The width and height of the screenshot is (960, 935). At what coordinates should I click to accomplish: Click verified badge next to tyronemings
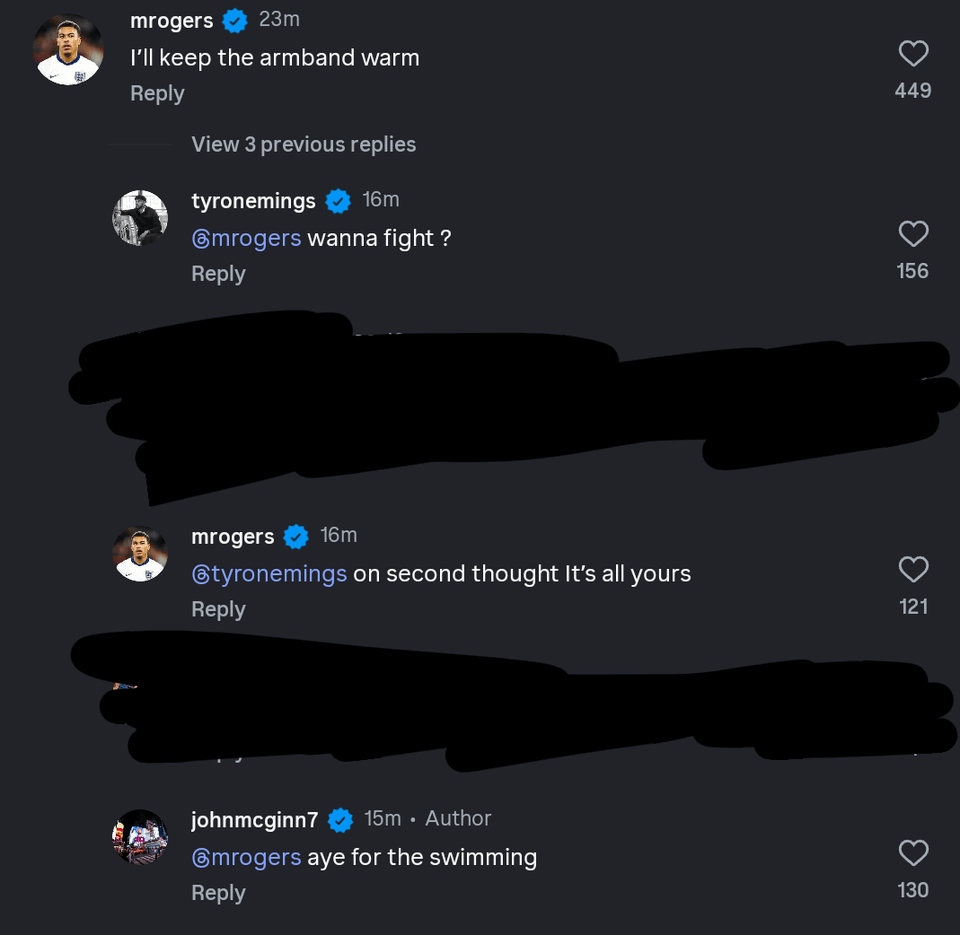(339, 201)
